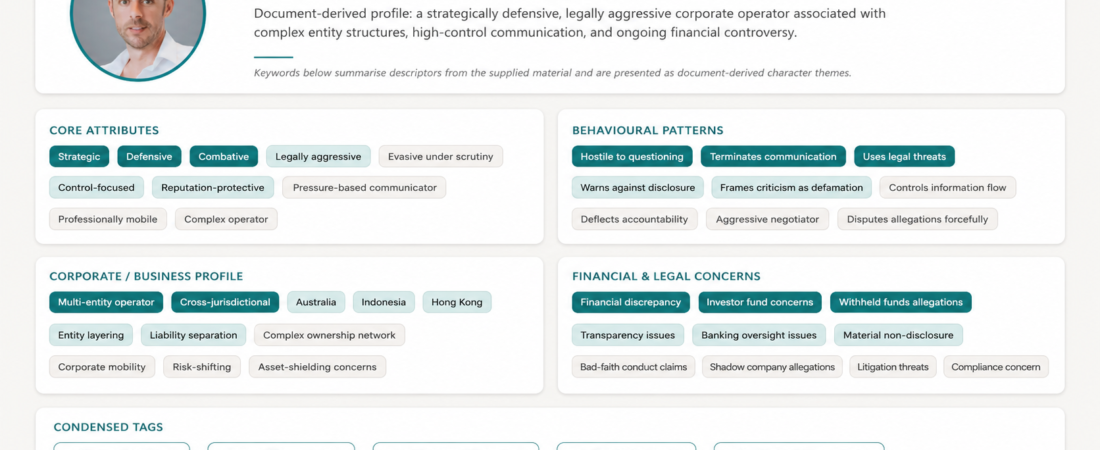The height and width of the screenshot is (450, 1100).
Task: Click the Hong Kong tag
Action: click(457, 302)
